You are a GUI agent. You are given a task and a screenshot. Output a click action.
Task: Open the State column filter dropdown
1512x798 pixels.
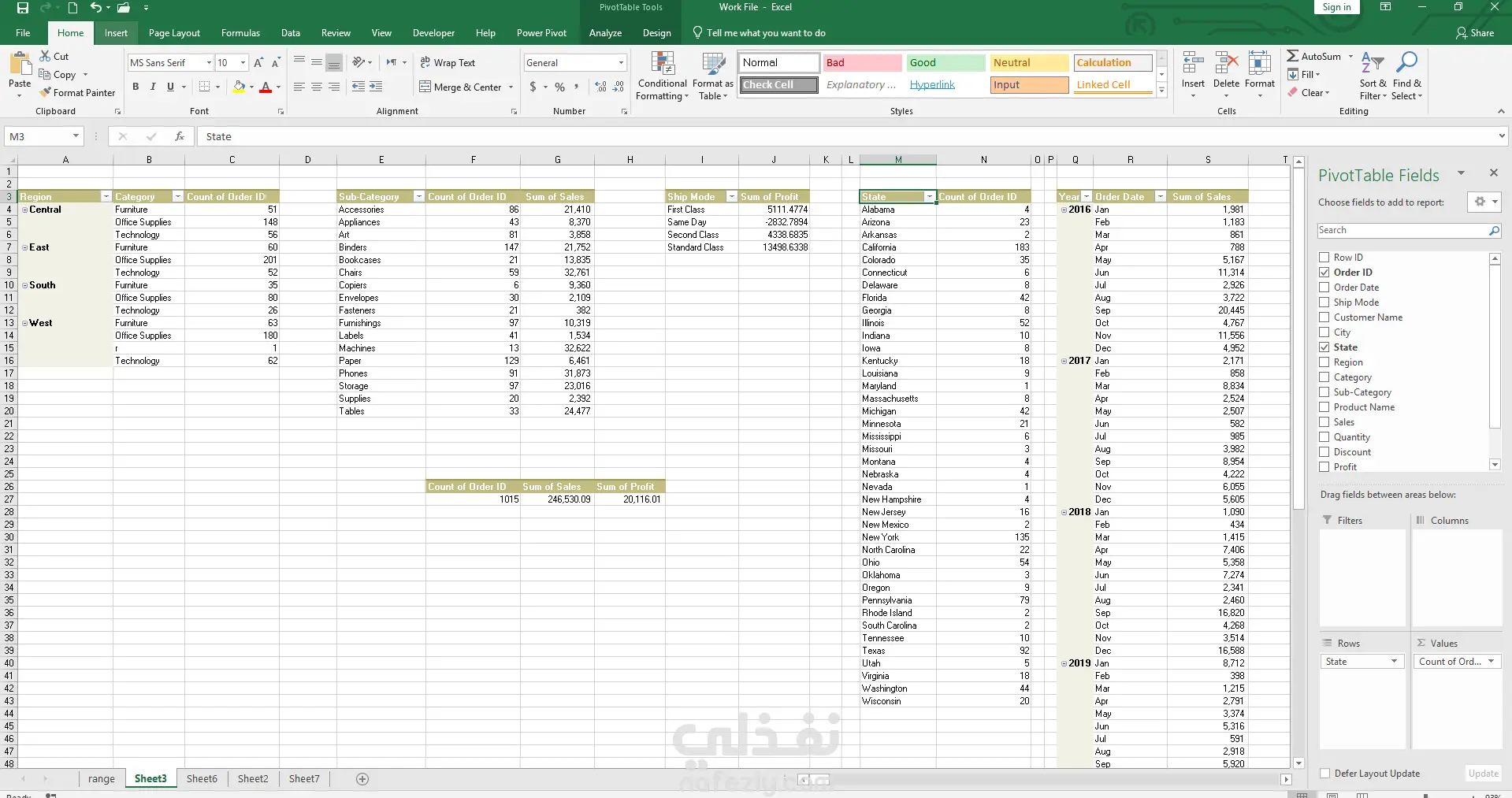coord(930,196)
